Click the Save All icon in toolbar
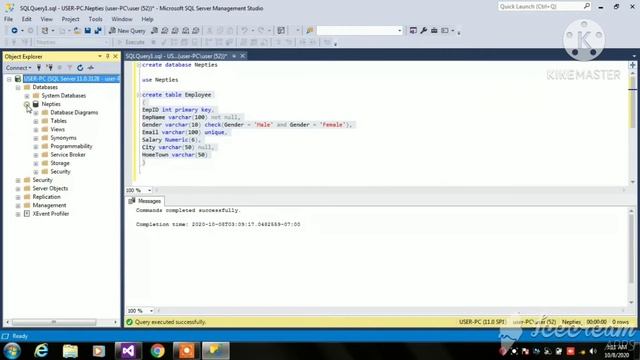Image resolution: width=640 pixels, height=360 pixels. 98,31
